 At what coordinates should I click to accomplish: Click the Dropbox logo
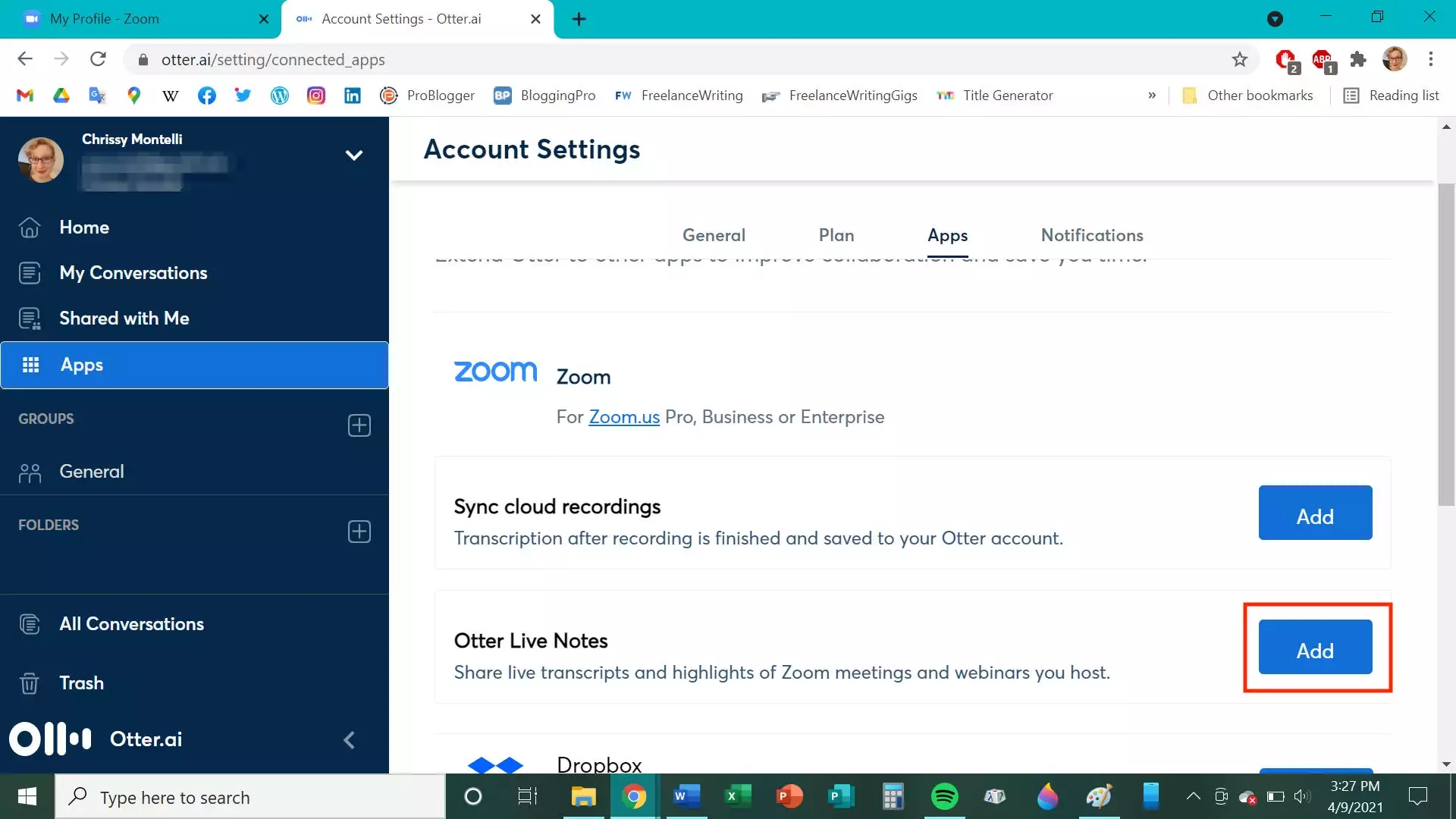coord(495,764)
